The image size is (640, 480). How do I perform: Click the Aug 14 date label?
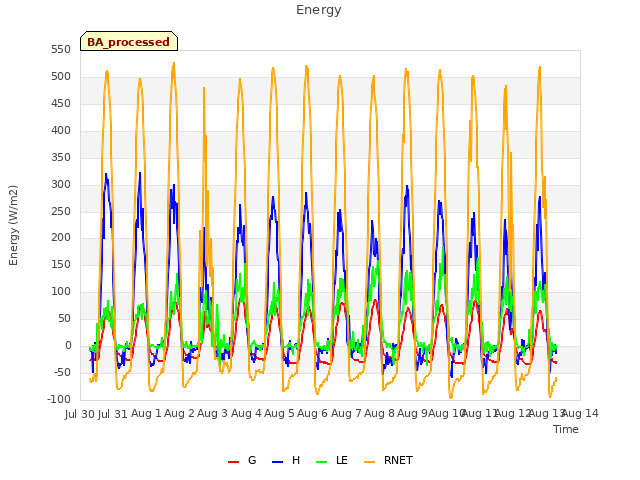581,413
